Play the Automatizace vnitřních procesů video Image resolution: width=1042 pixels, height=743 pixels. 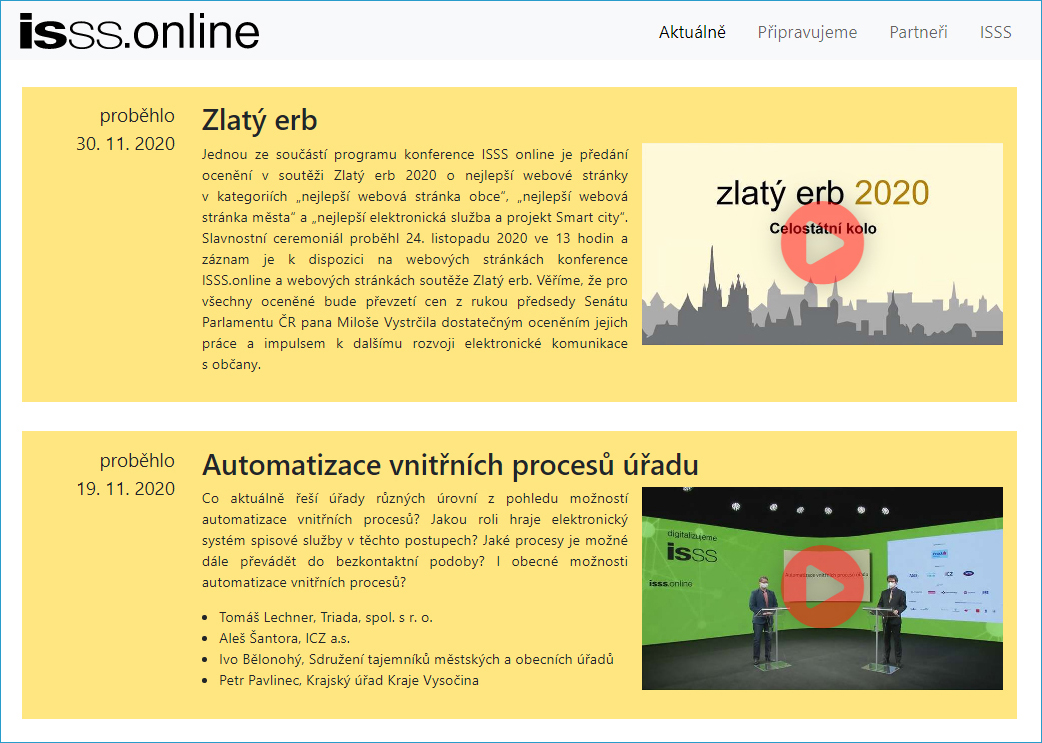coord(822,587)
